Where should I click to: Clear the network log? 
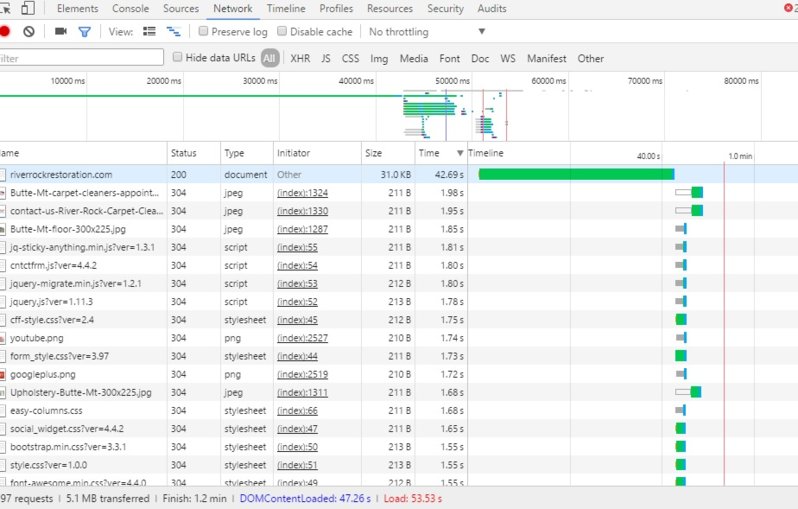pyautogui.click(x=29, y=32)
